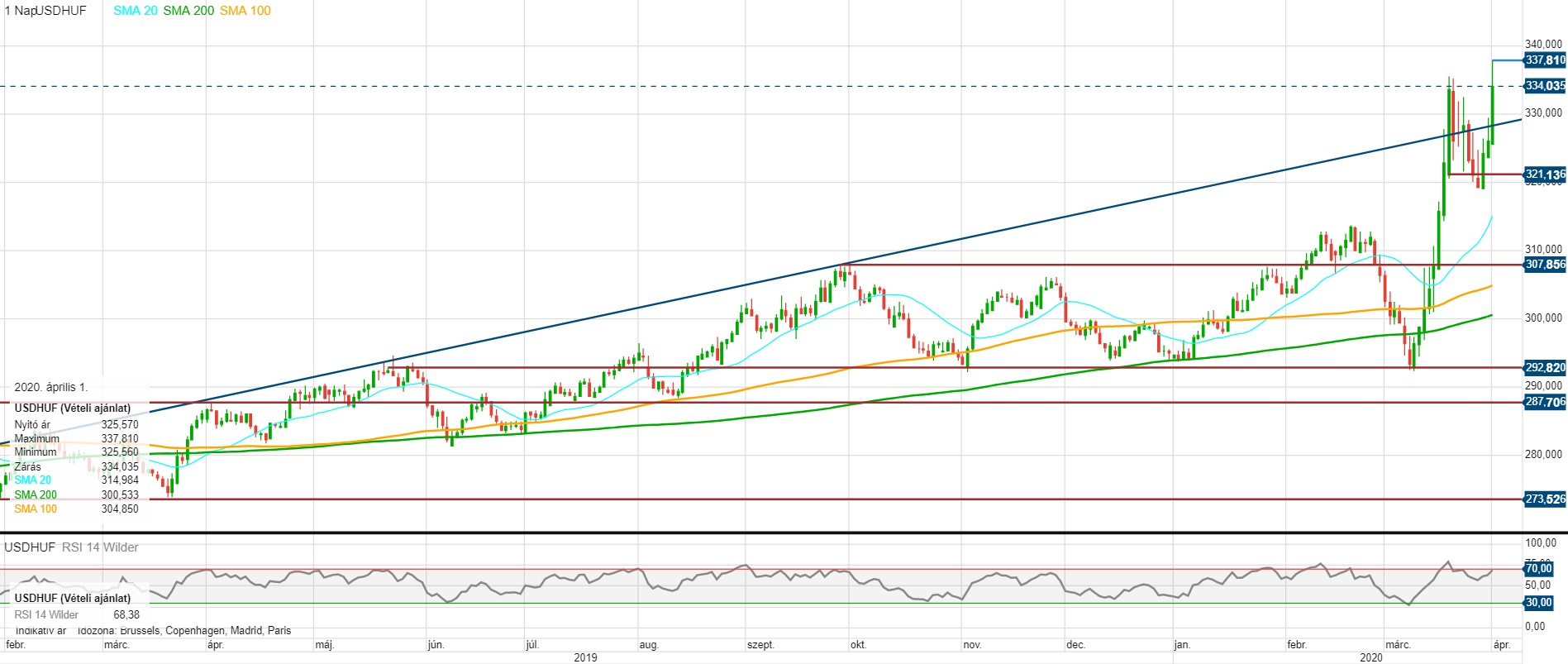Image resolution: width=1568 pixels, height=664 pixels.
Task: Click the 280,000 price axis tick
Action: click(x=1543, y=455)
